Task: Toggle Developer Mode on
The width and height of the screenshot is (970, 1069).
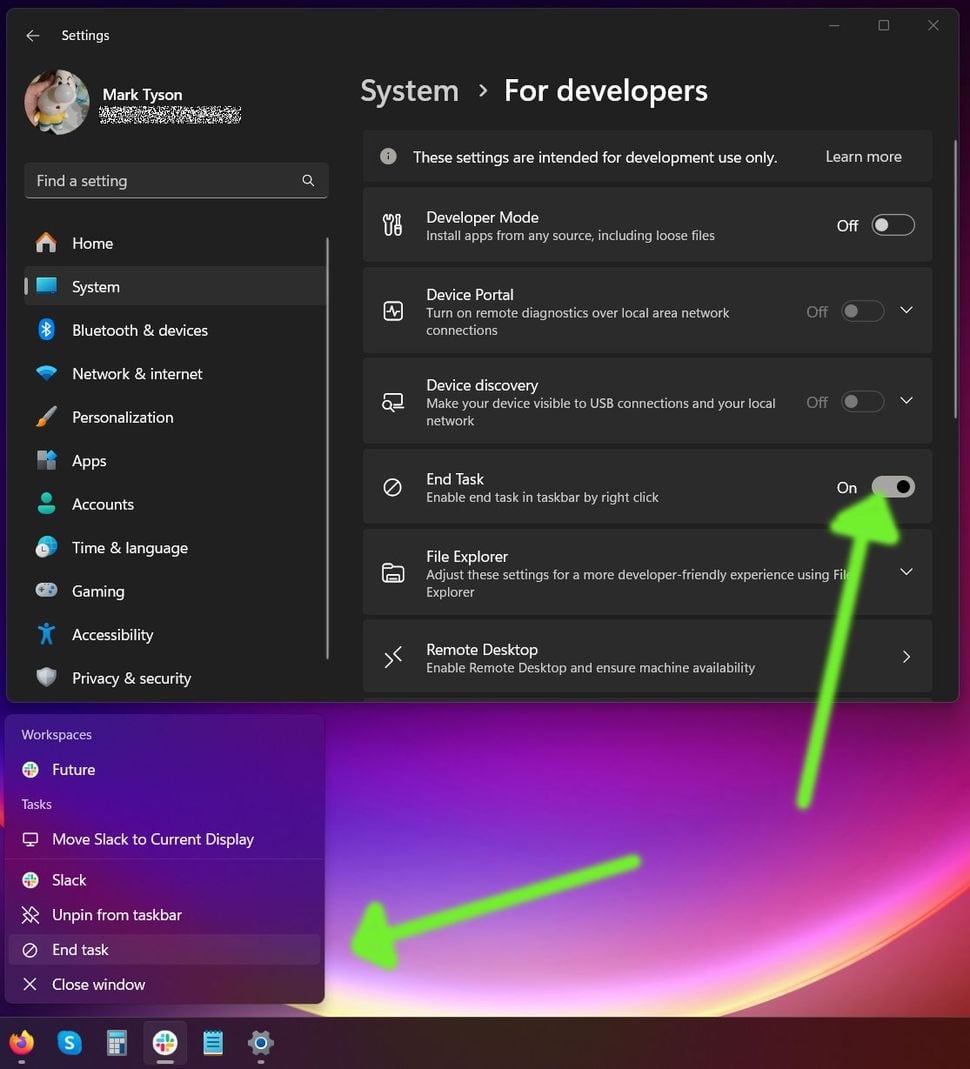Action: [x=892, y=225]
